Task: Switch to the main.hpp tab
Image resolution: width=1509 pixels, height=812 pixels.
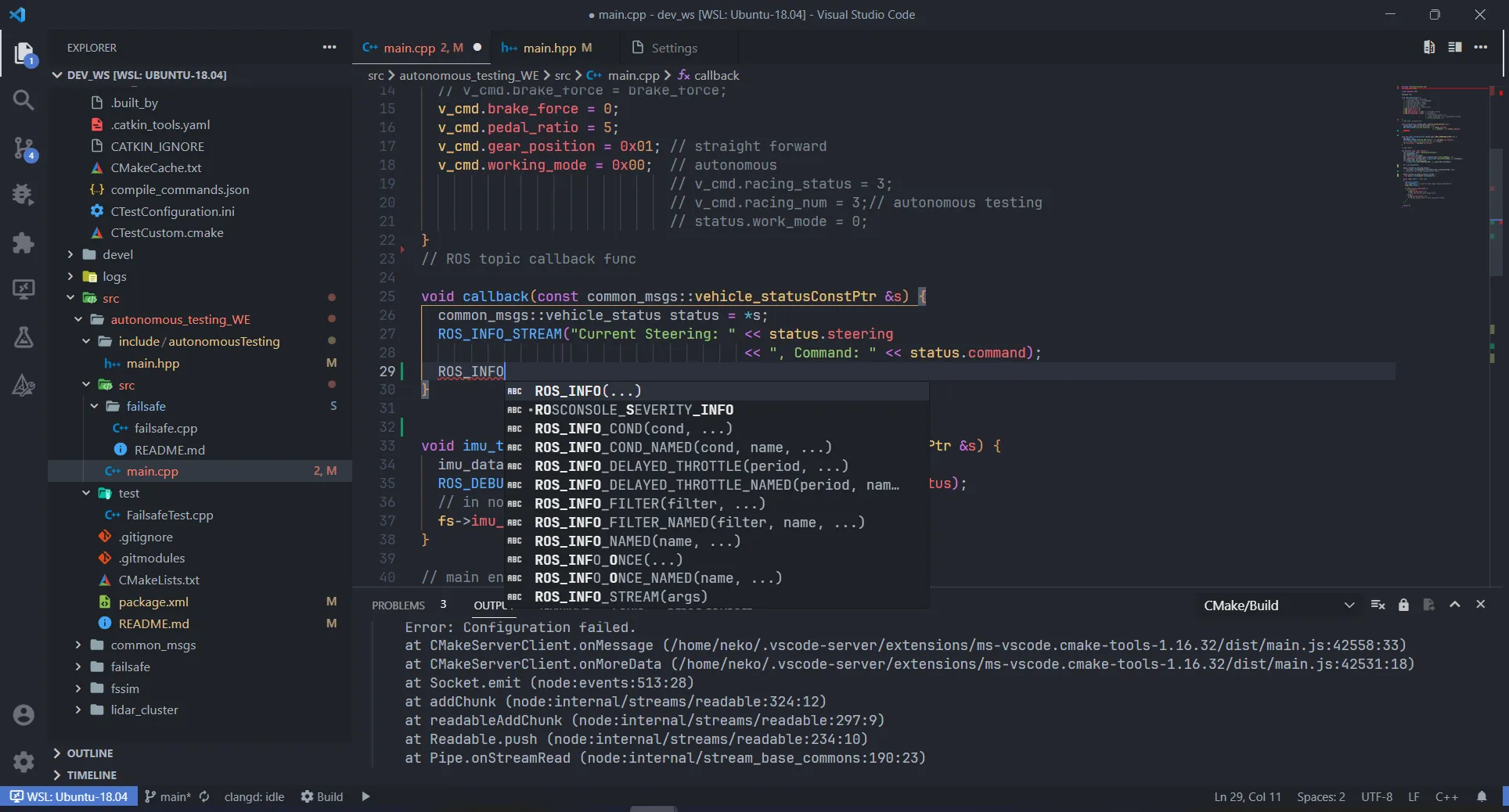Action: click(x=549, y=48)
